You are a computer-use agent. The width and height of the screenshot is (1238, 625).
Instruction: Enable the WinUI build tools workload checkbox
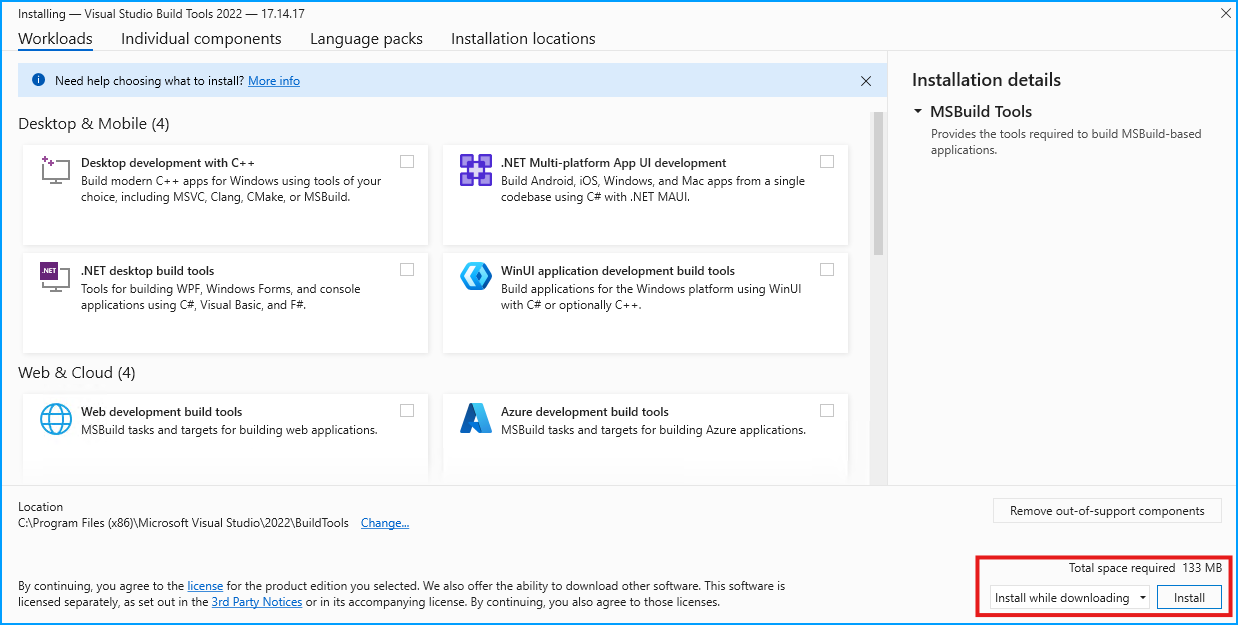pyautogui.click(x=827, y=268)
